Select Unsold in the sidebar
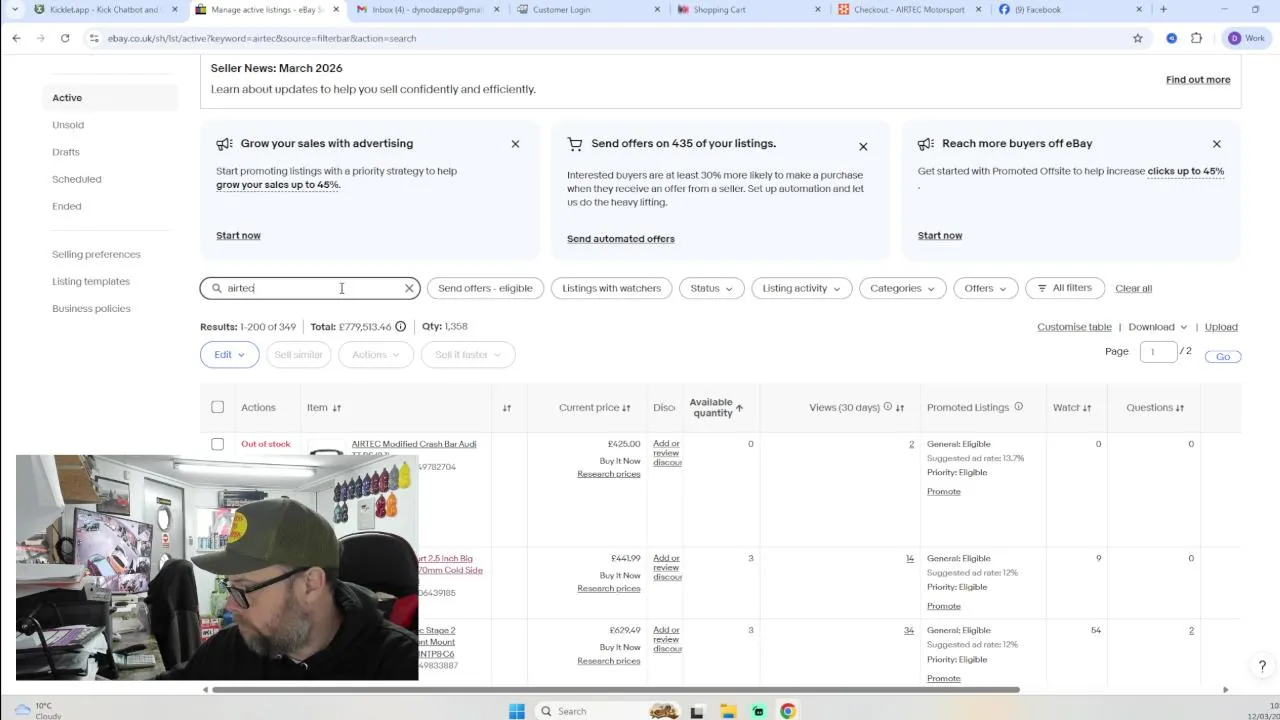The height and width of the screenshot is (720, 1280). tap(68, 125)
